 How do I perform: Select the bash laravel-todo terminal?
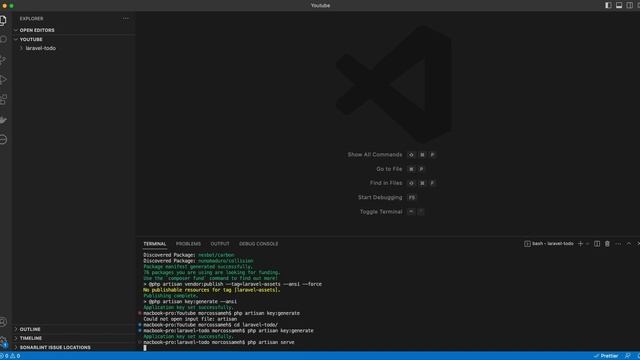click(549, 244)
